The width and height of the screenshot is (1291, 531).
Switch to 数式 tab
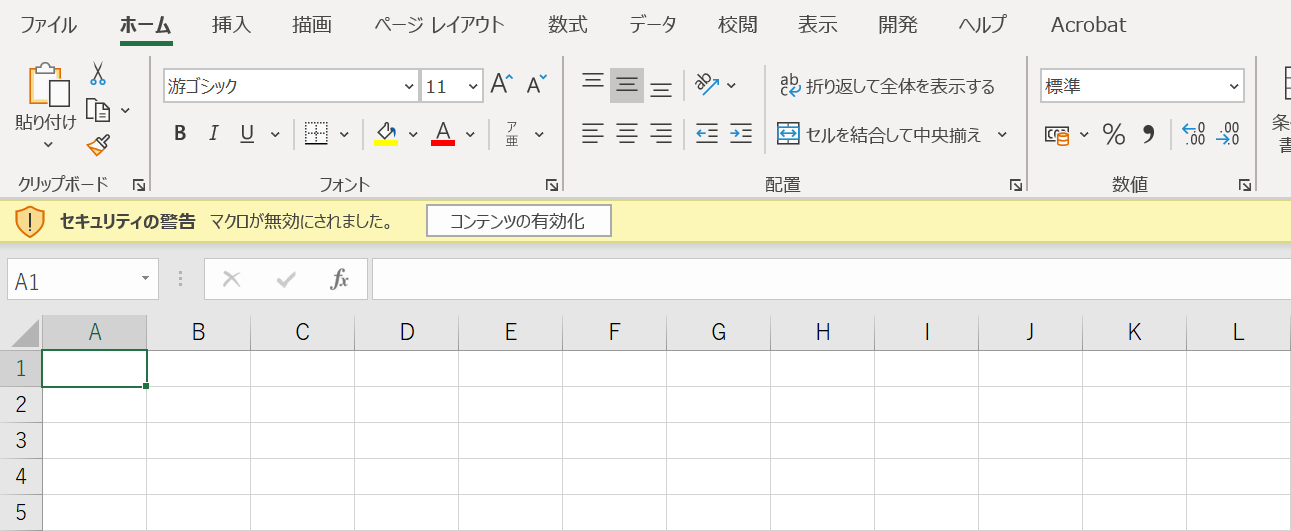[x=568, y=25]
